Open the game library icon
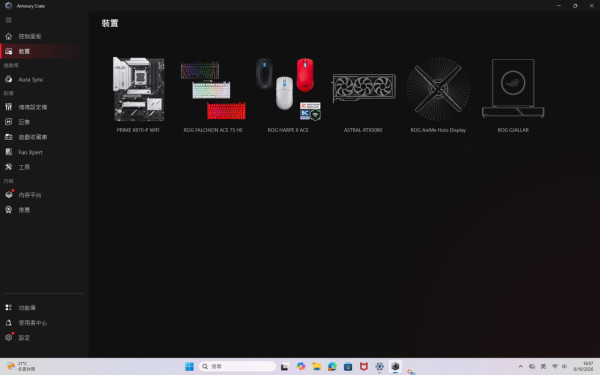Screen dimensions: 600x375 (x=8, y=137)
